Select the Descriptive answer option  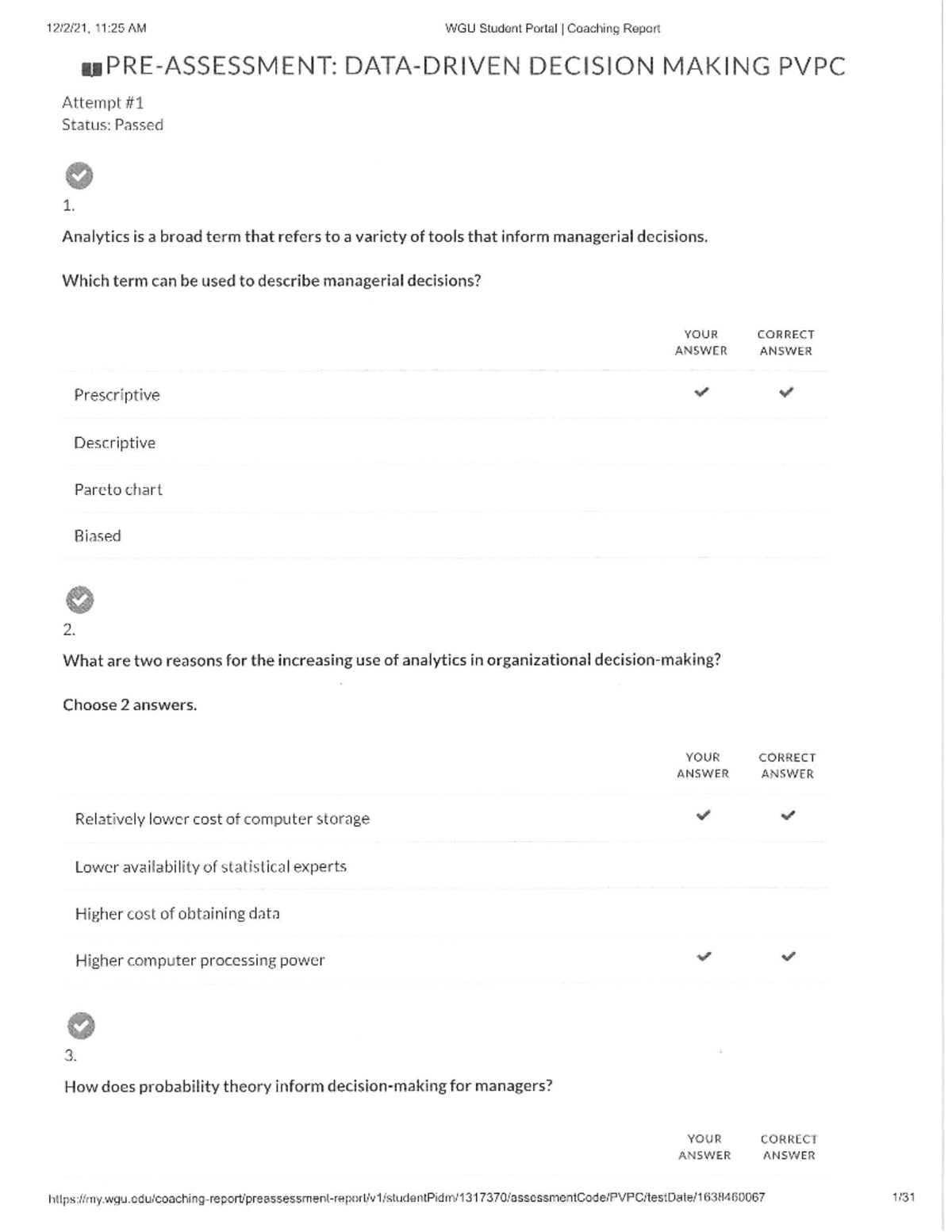(115, 443)
